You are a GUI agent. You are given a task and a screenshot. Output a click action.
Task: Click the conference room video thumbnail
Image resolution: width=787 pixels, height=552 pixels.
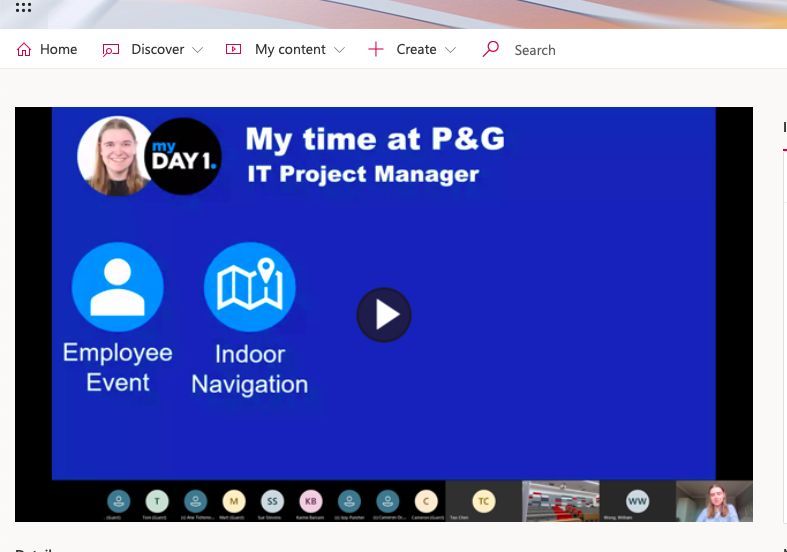click(561, 501)
